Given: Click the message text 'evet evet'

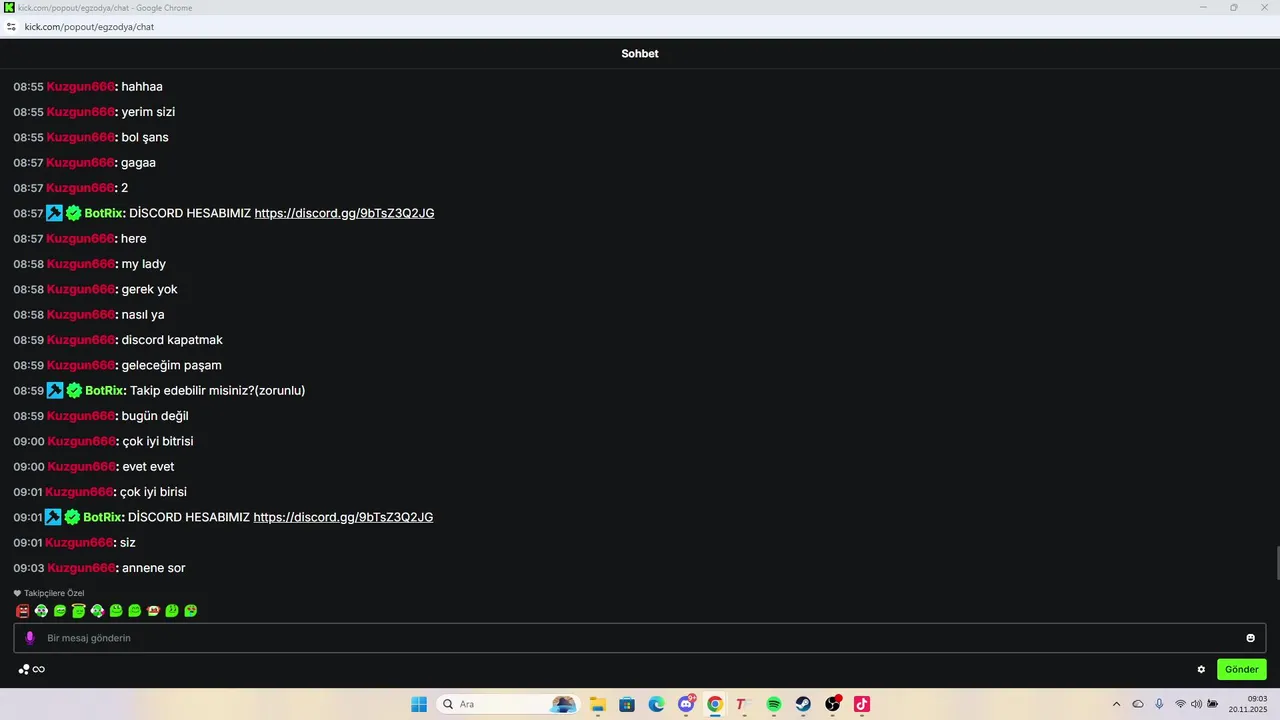Looking at the screenshot, I should point(148,467).
